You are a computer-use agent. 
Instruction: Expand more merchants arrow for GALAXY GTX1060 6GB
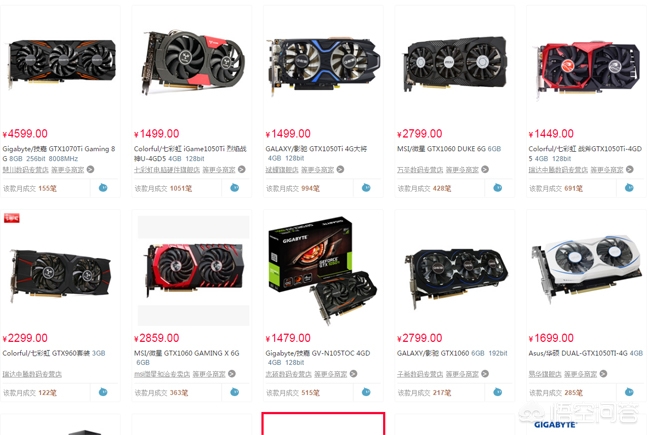(485, 374)
